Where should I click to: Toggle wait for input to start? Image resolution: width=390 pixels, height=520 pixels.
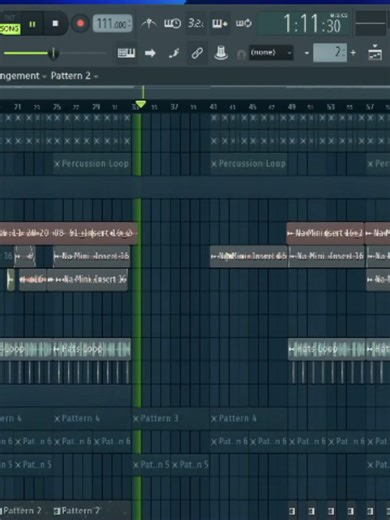coord(172,23)
